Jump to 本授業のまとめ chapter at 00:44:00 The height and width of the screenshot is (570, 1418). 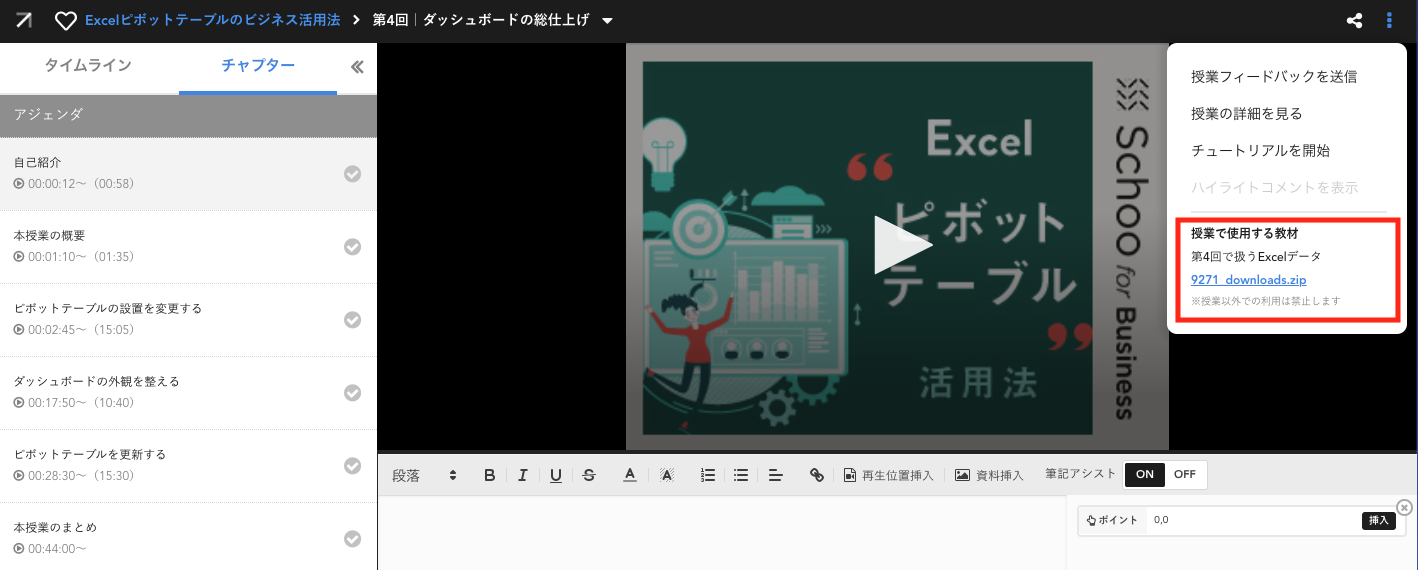point(188,537)
